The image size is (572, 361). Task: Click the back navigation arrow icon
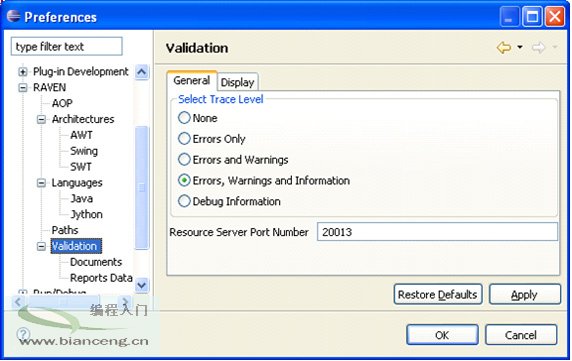[504, 47]
